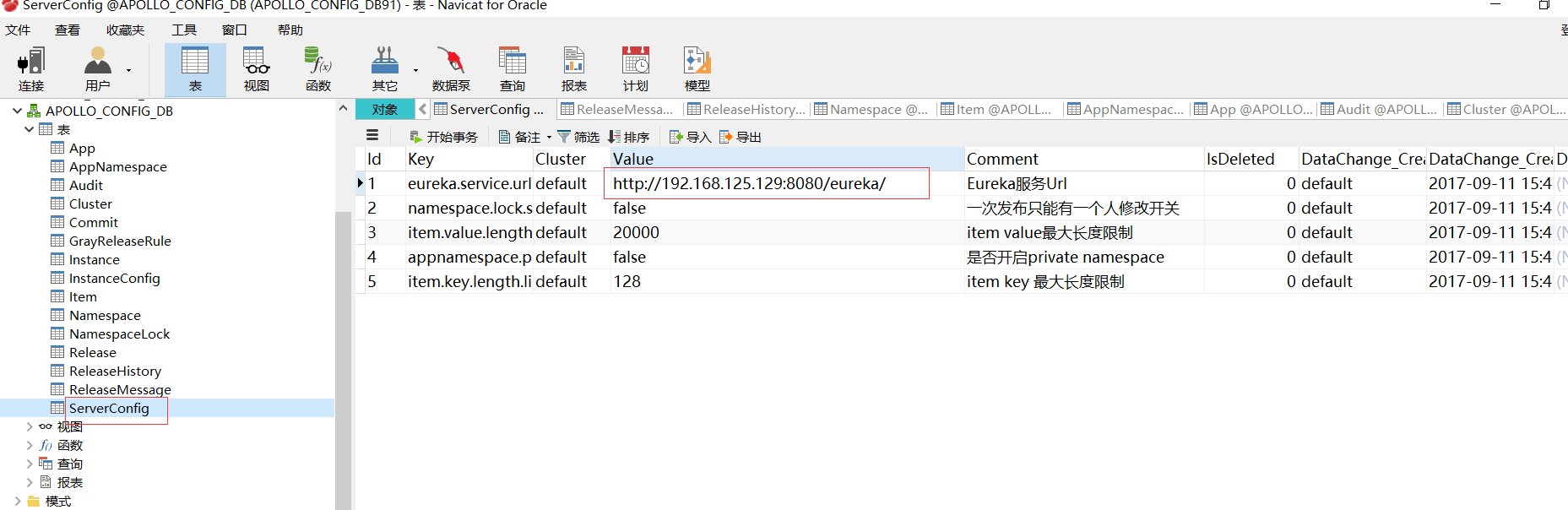
Task: Open the Function (函数) toolbar icon
Action: (x=318, y=70)
